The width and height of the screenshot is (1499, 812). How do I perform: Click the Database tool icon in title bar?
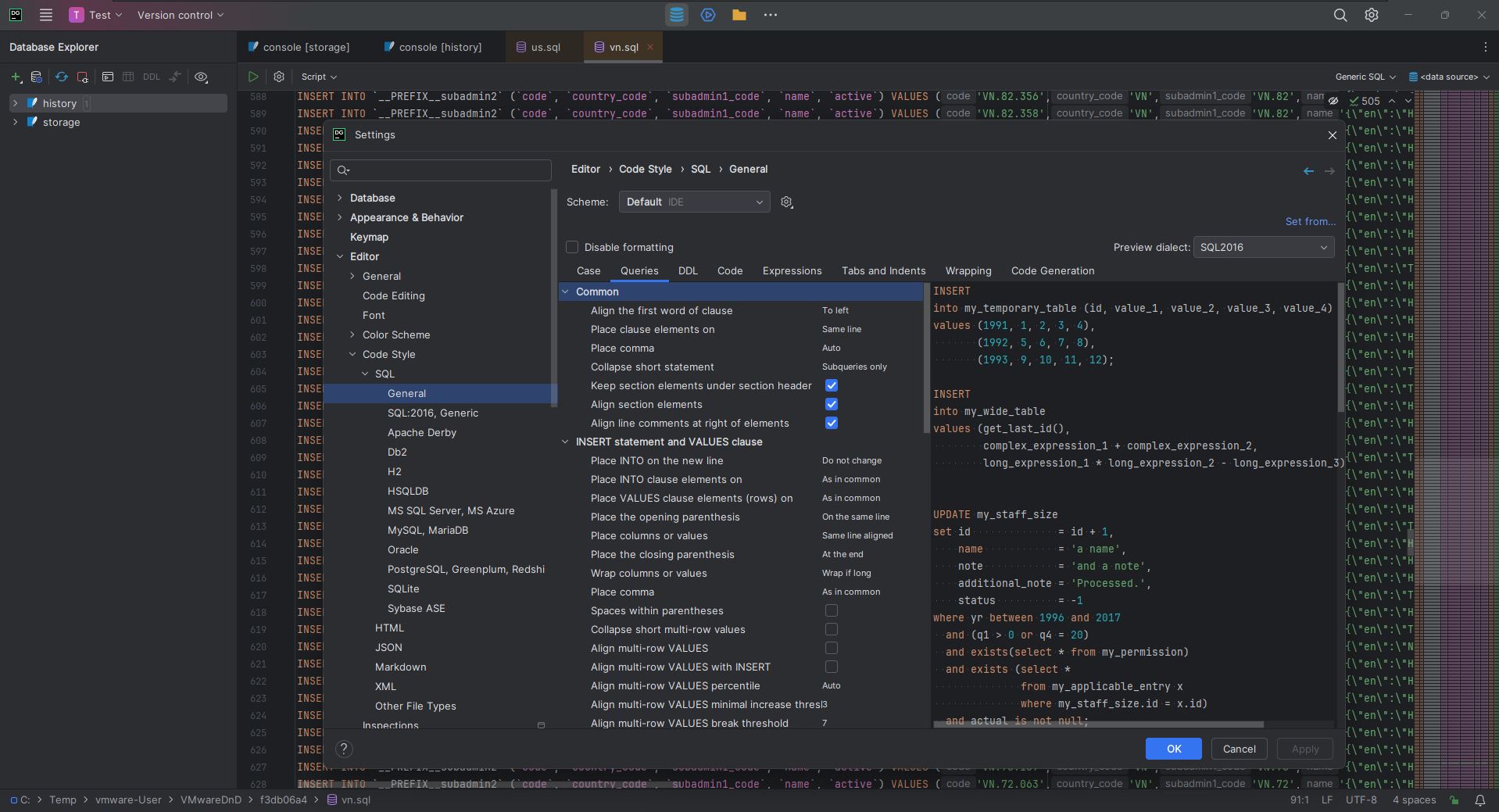click(x=677, y=15)
